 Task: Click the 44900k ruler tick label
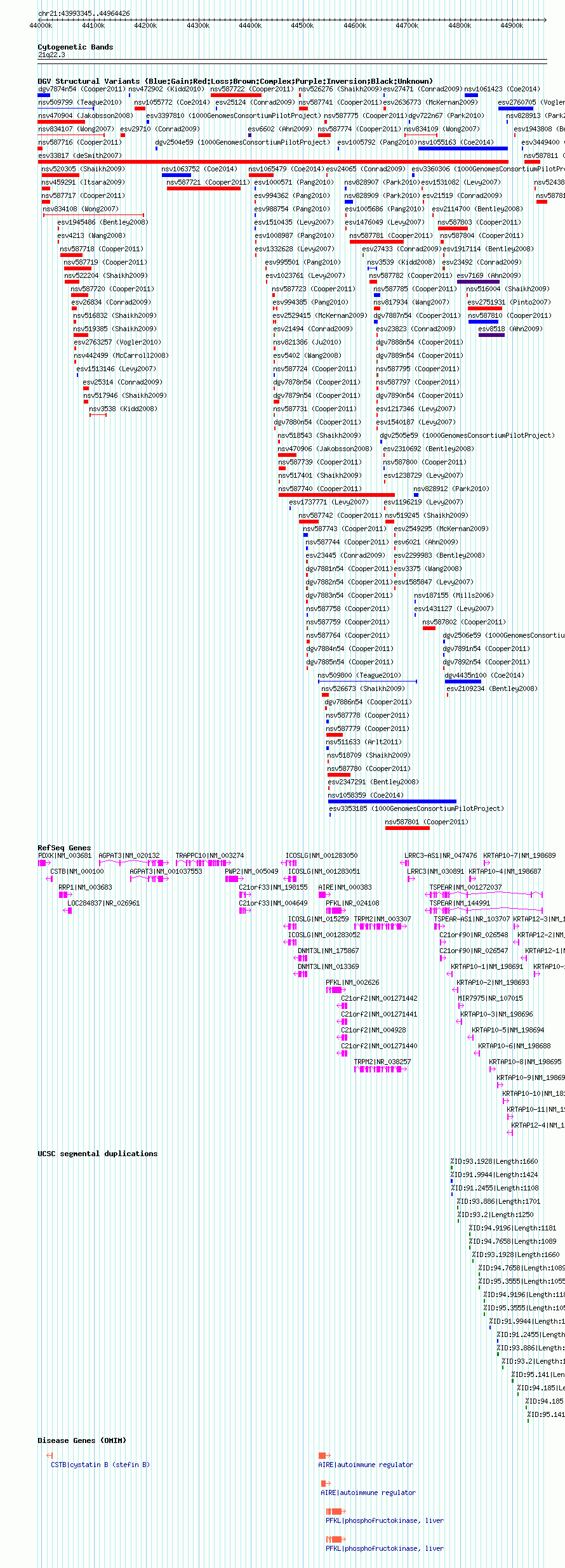512,26
